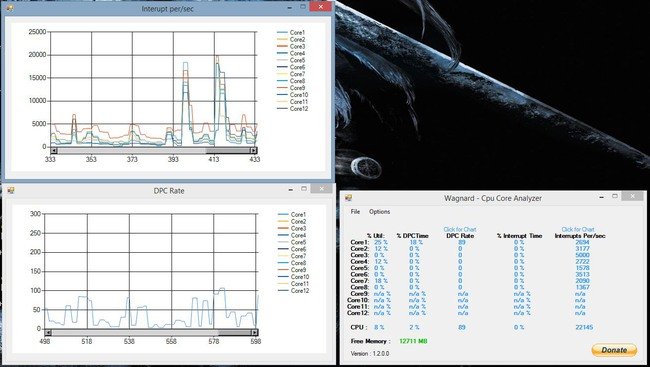
Task: Click the 'Version : 1.2.0.0' label
Action: tap(370, 353)
